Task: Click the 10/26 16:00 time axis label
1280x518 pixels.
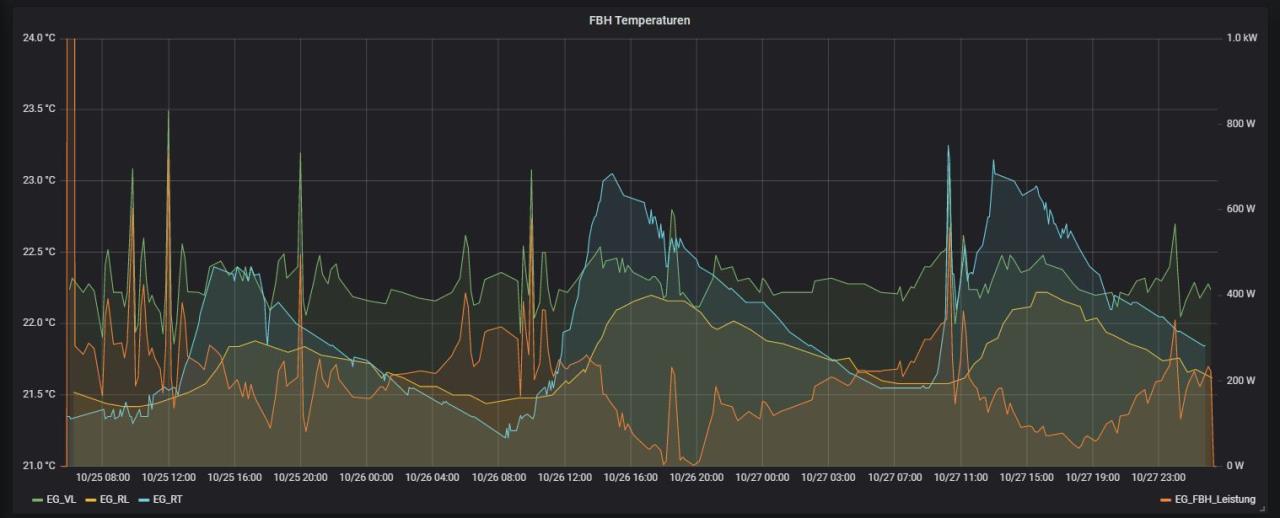Action: 631,478
